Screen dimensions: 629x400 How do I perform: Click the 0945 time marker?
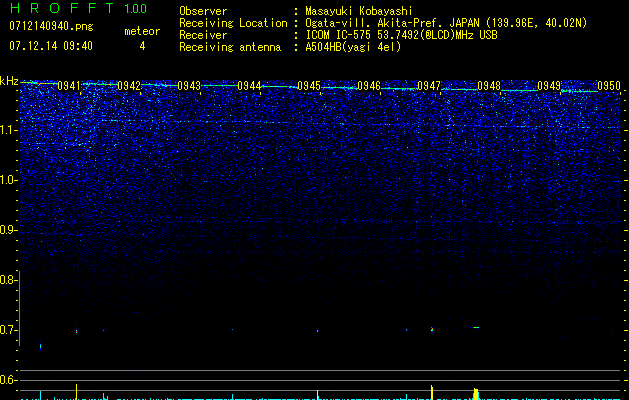309,86
